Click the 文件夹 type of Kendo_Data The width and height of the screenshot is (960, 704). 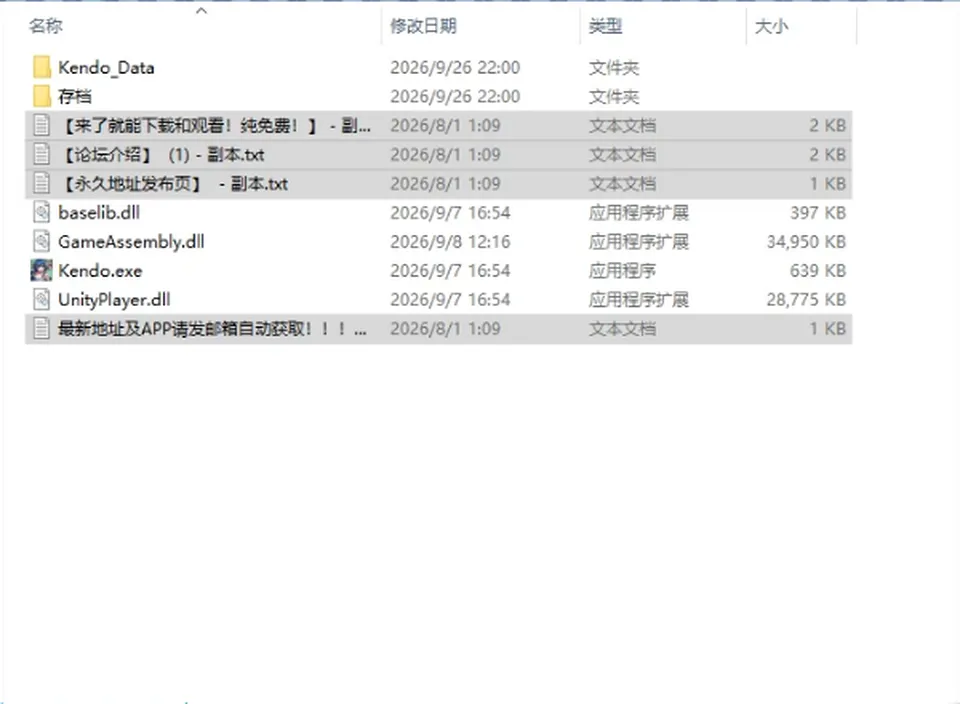(x=613, y=67)
